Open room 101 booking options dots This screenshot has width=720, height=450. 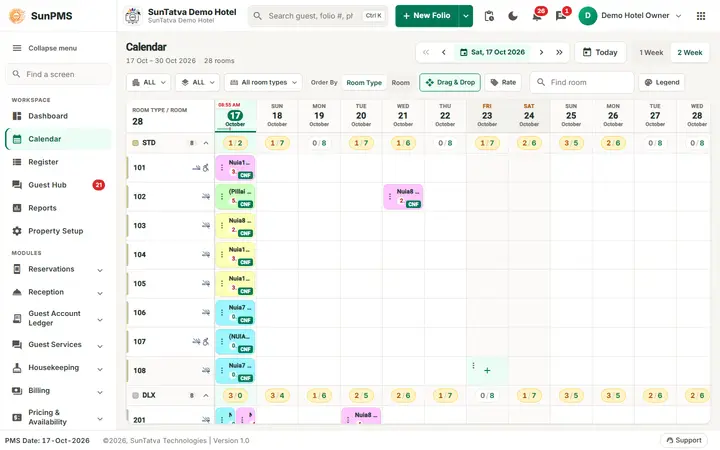222,168
